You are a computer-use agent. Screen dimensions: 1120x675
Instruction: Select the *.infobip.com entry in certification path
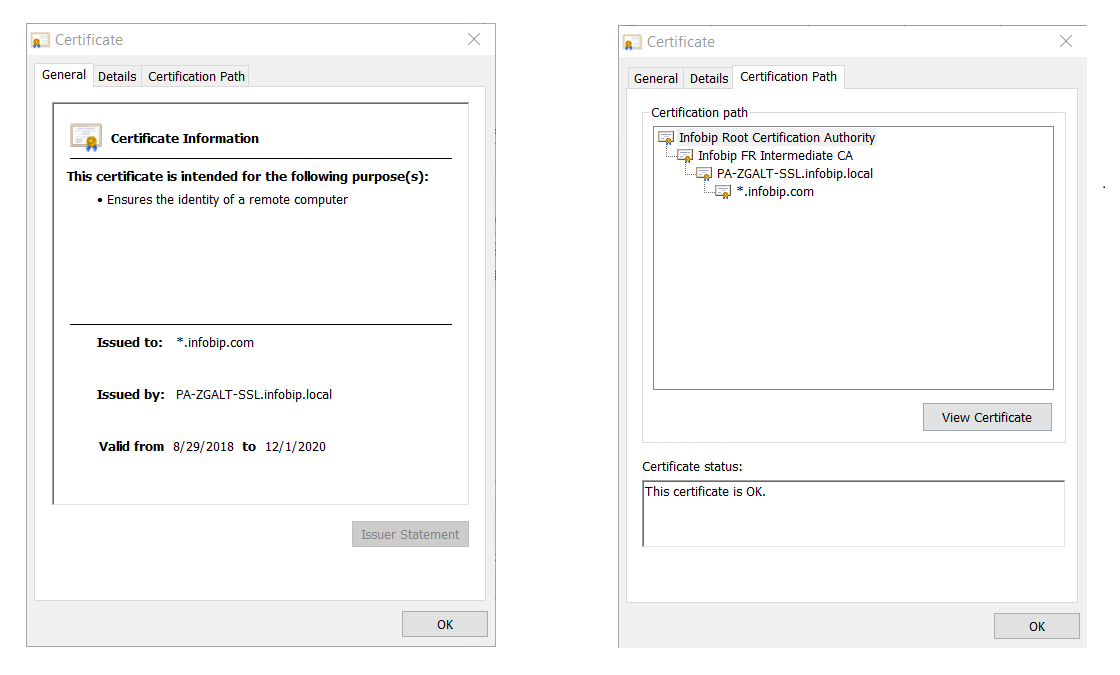pyautogui.click(x=775, y=192)
